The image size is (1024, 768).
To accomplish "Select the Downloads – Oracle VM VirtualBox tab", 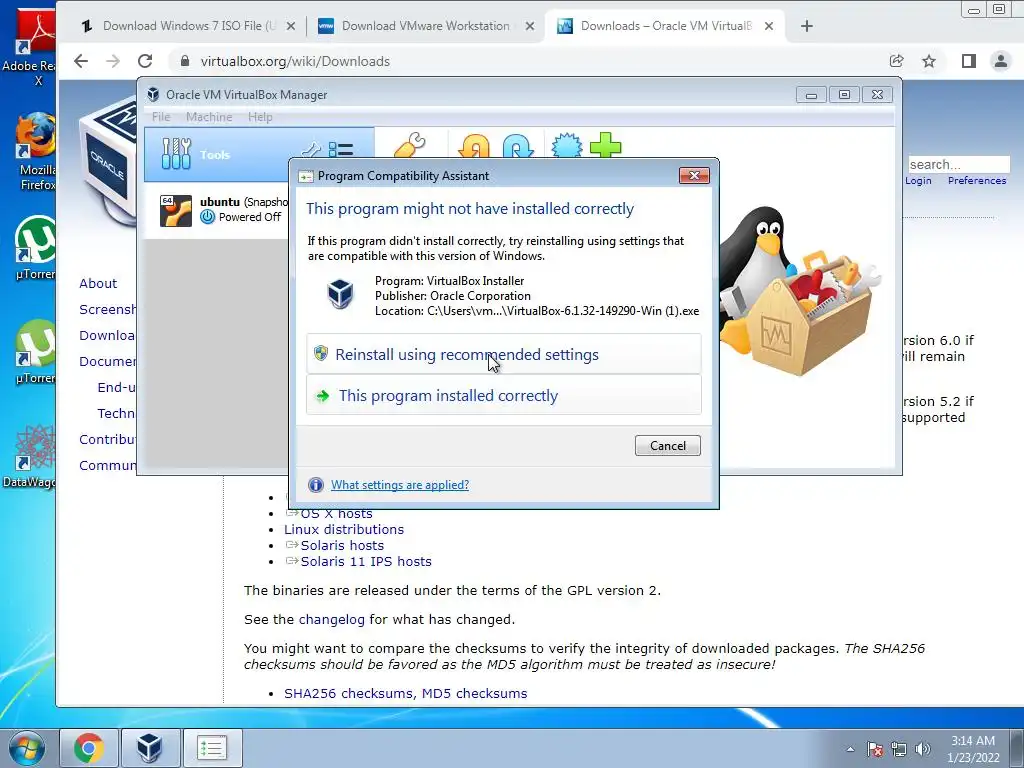I will [x=665, y=26].
